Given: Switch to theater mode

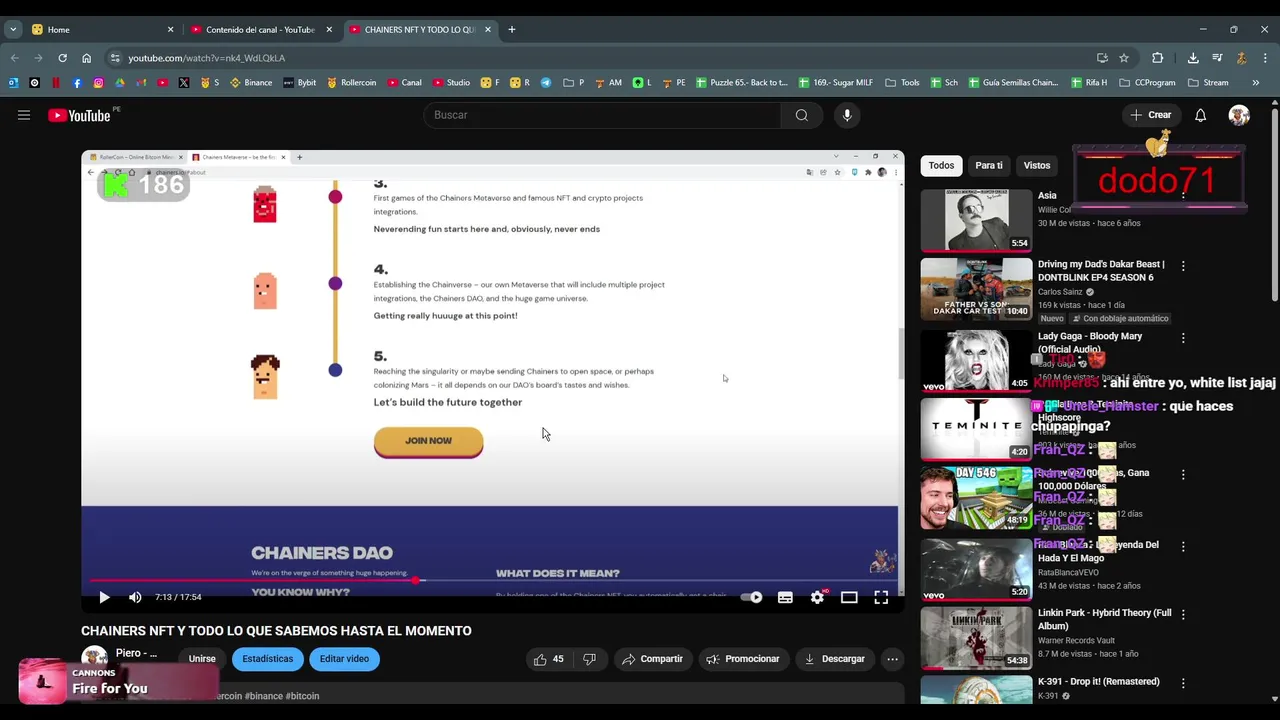Looking at the screenshot, I should click(849, 597).
